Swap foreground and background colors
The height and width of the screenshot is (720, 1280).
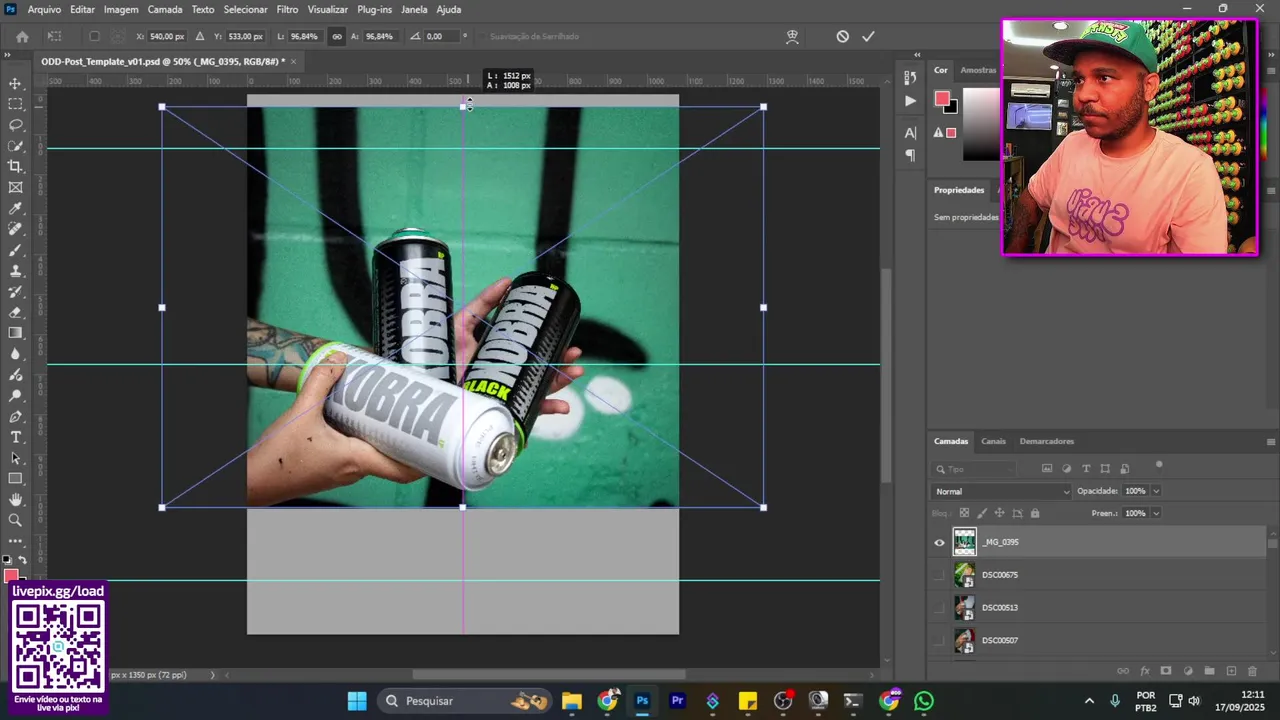(22, 560)
